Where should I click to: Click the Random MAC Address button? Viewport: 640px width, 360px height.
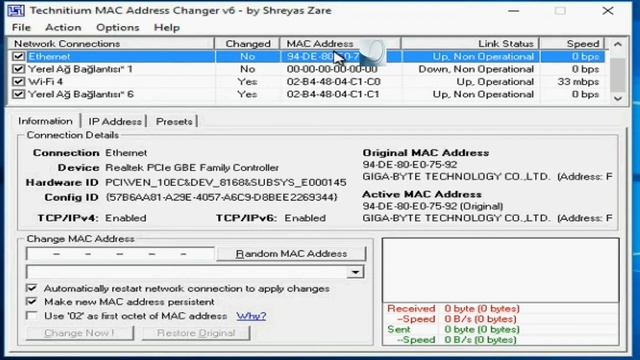tap(291, 253)
